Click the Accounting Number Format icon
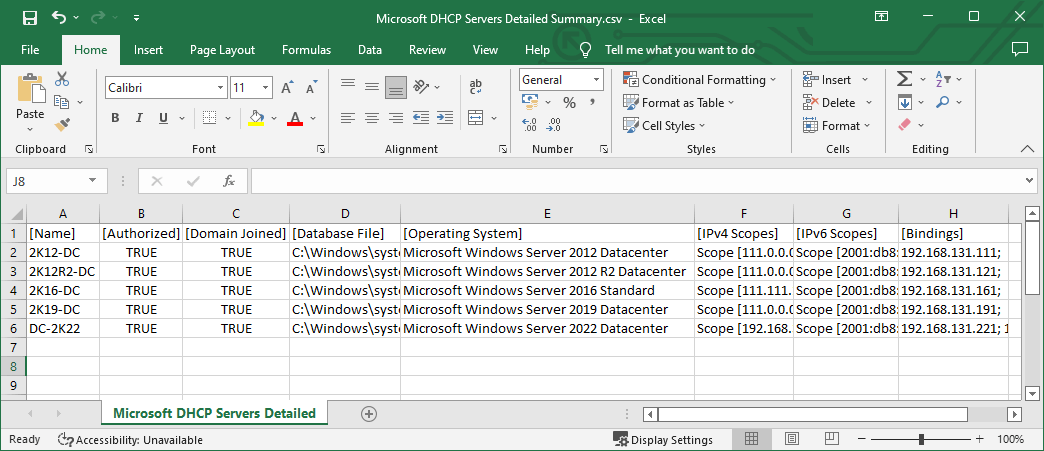This screenshot has width=1044, height=451. pos(530,102)
